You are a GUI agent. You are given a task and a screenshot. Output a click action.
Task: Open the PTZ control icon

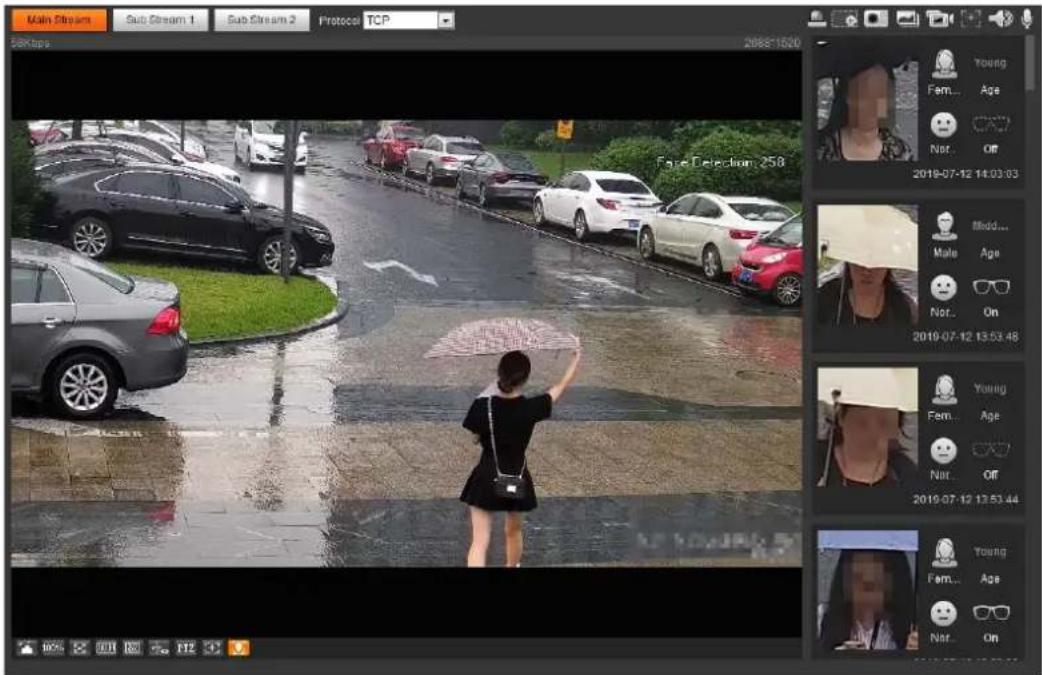(186, 648)
